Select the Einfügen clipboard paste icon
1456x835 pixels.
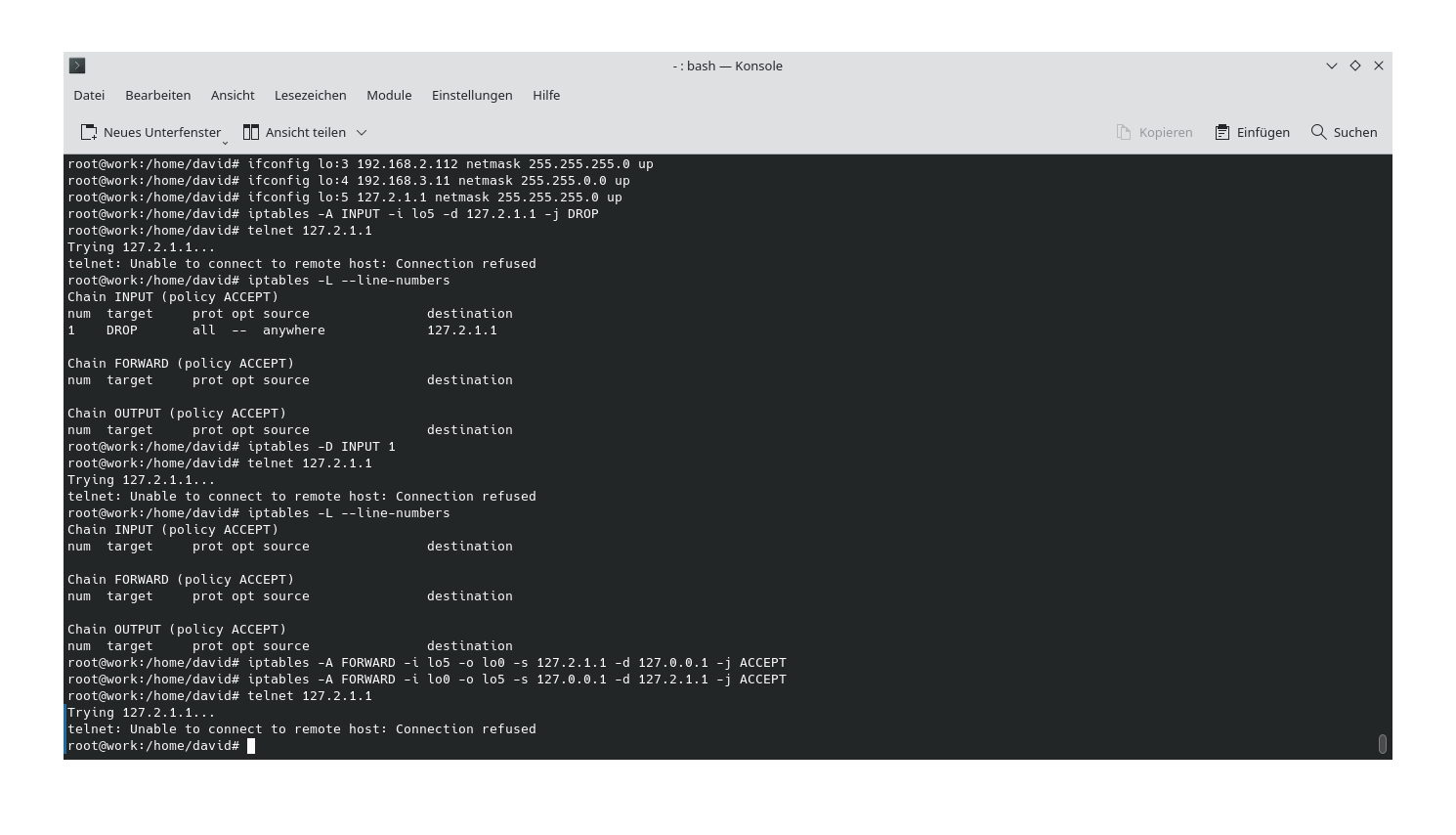1220,131
